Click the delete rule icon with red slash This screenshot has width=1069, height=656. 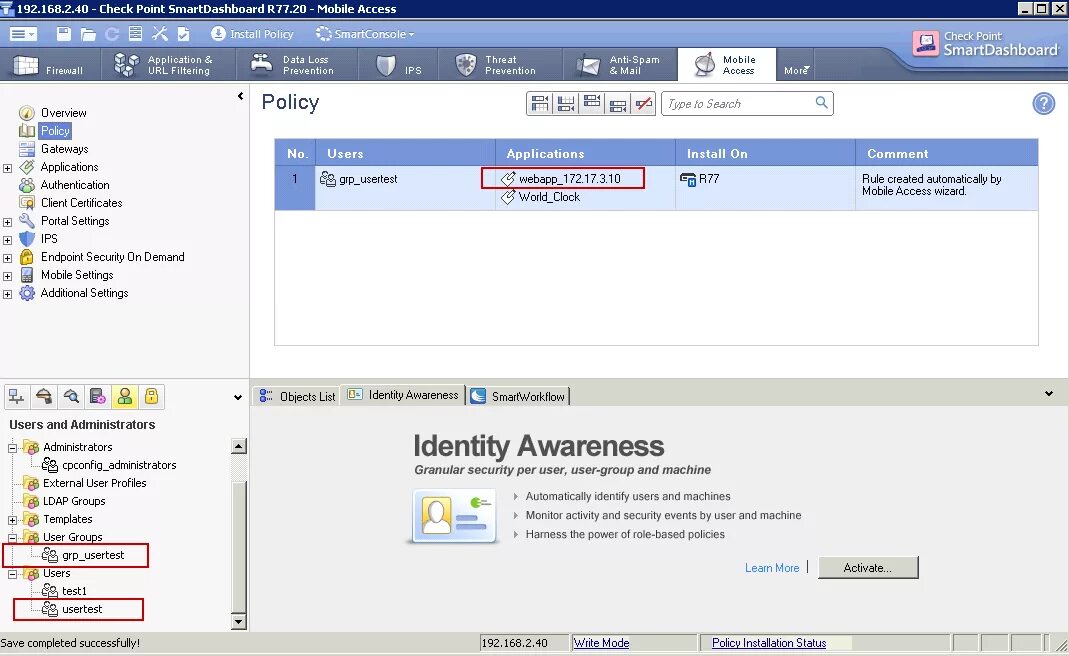pos(643,104)
